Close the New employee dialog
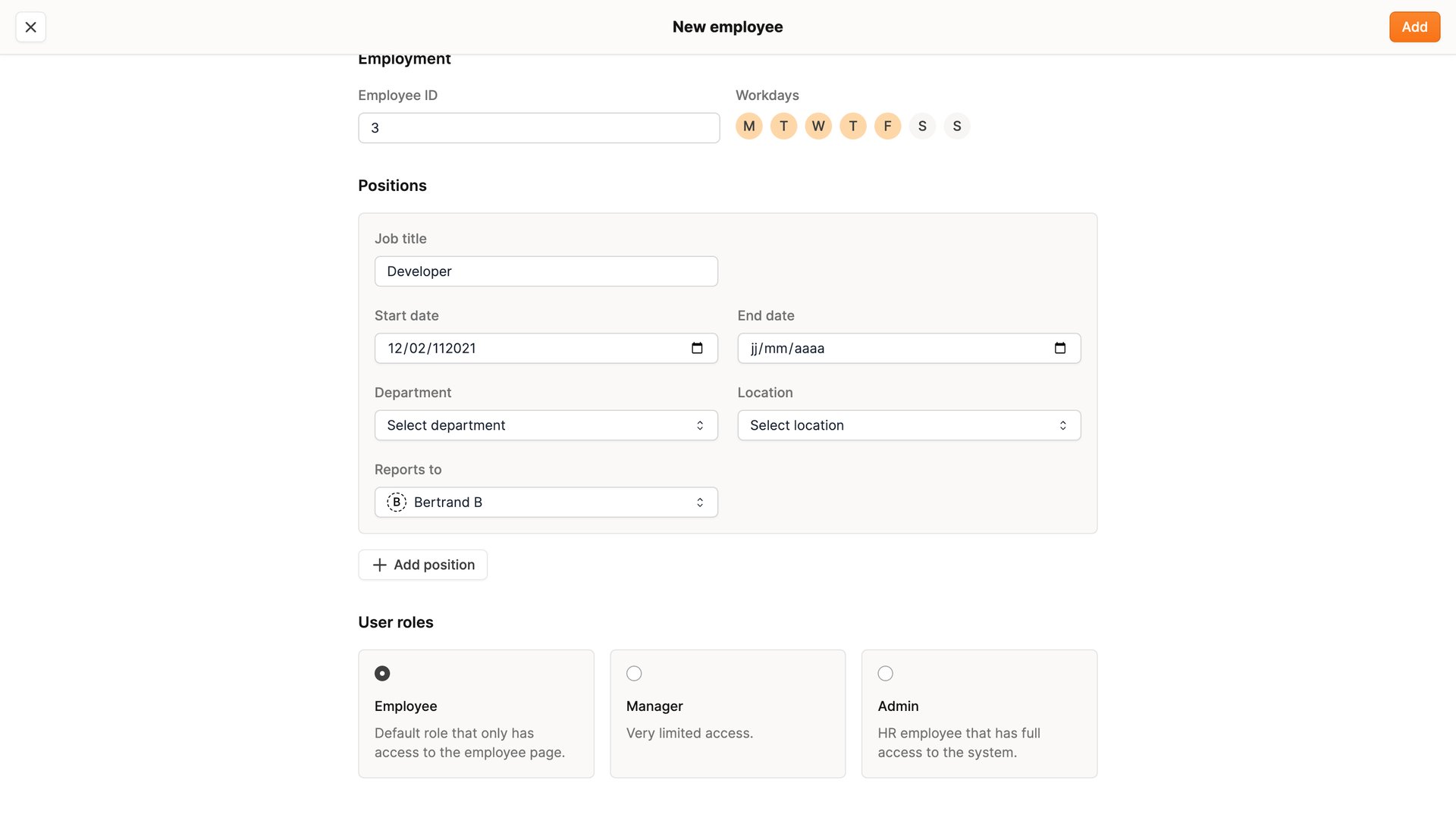1456x836 pixels. (30, 27)
